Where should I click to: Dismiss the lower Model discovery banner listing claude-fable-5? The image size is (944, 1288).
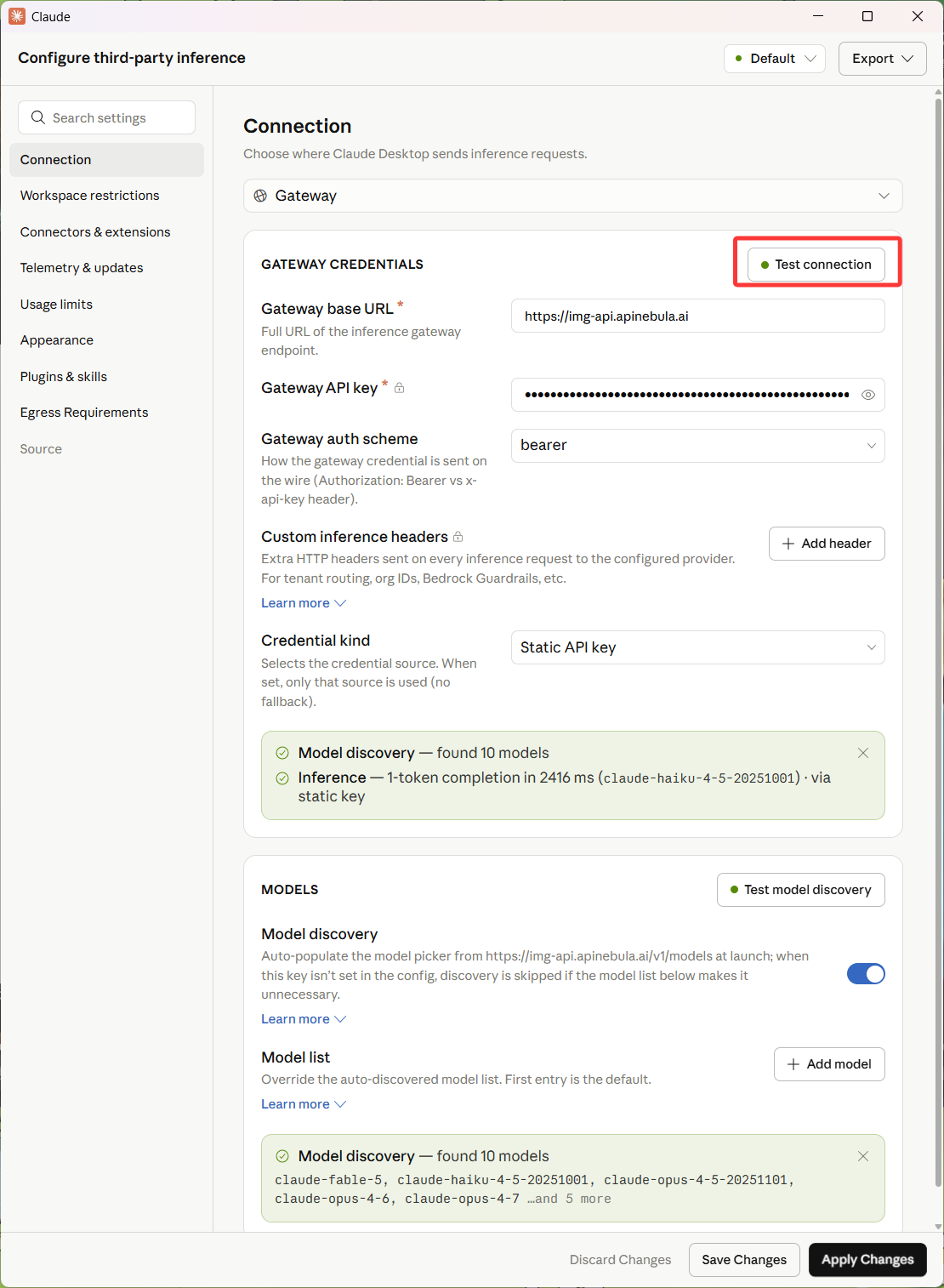[863, 1156]
